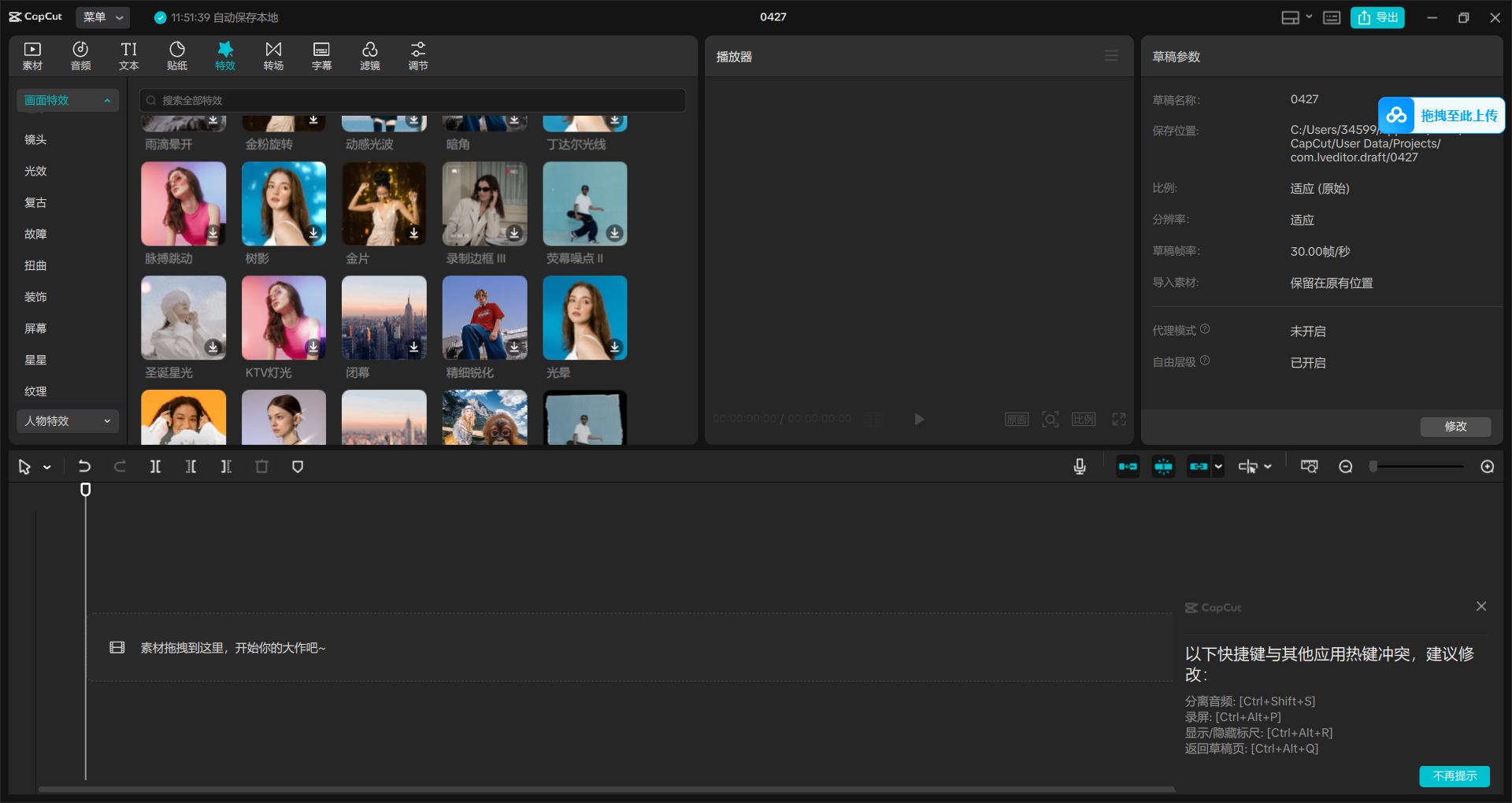Download the 金片 effect

tap(413, 233)
